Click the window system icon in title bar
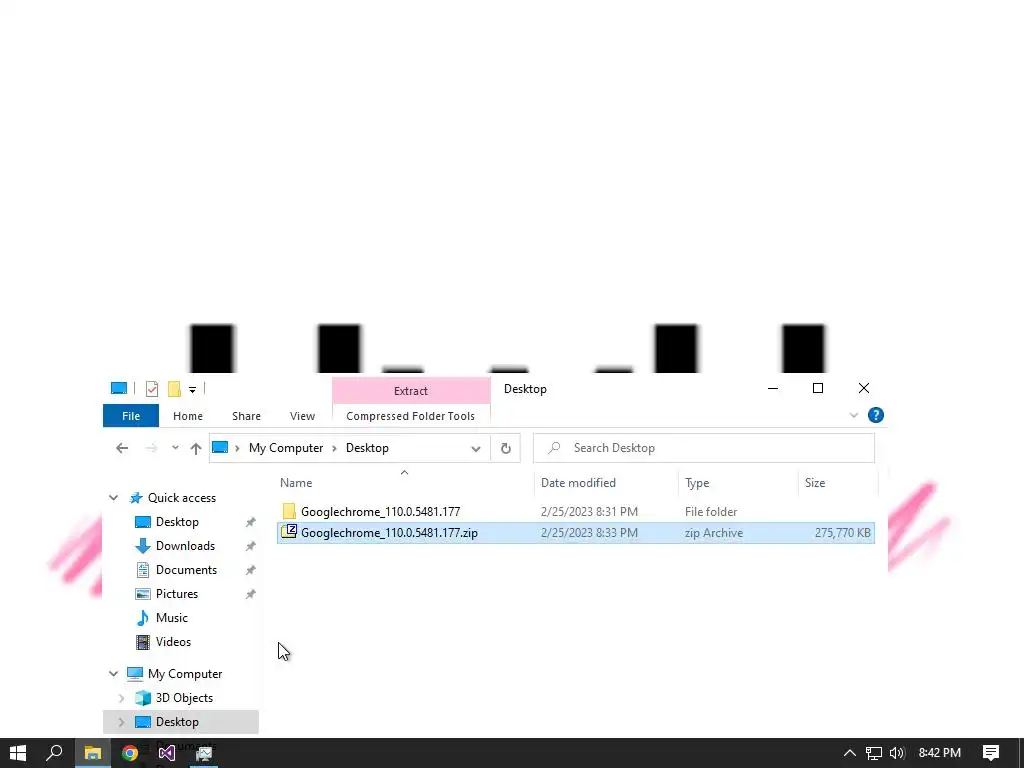The image size is (1024, 768). coord(119,389)
